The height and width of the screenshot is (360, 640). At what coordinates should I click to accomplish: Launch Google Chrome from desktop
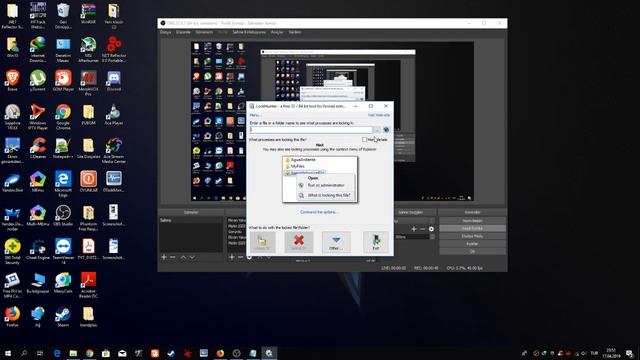tap(63, 116)
